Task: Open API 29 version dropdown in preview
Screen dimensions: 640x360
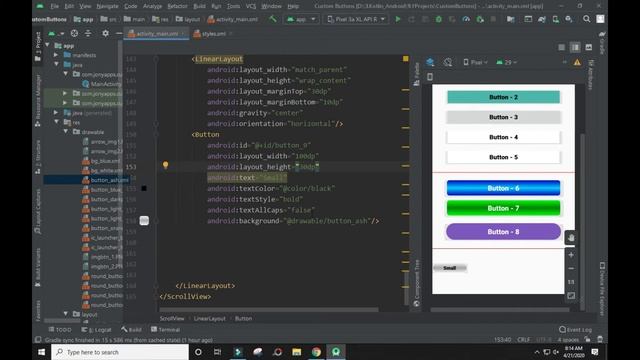Action: 507,62
